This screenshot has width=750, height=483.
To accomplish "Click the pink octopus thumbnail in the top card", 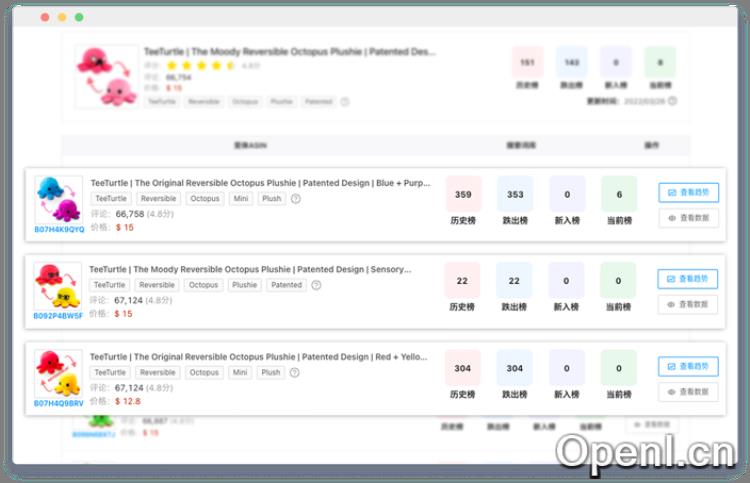I will (106, 75).
